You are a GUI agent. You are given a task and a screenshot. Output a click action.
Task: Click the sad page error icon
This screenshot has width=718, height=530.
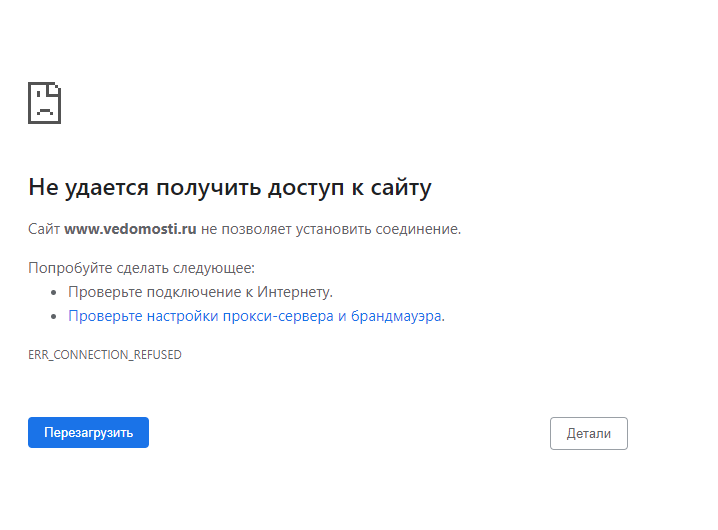coord(44,102)
